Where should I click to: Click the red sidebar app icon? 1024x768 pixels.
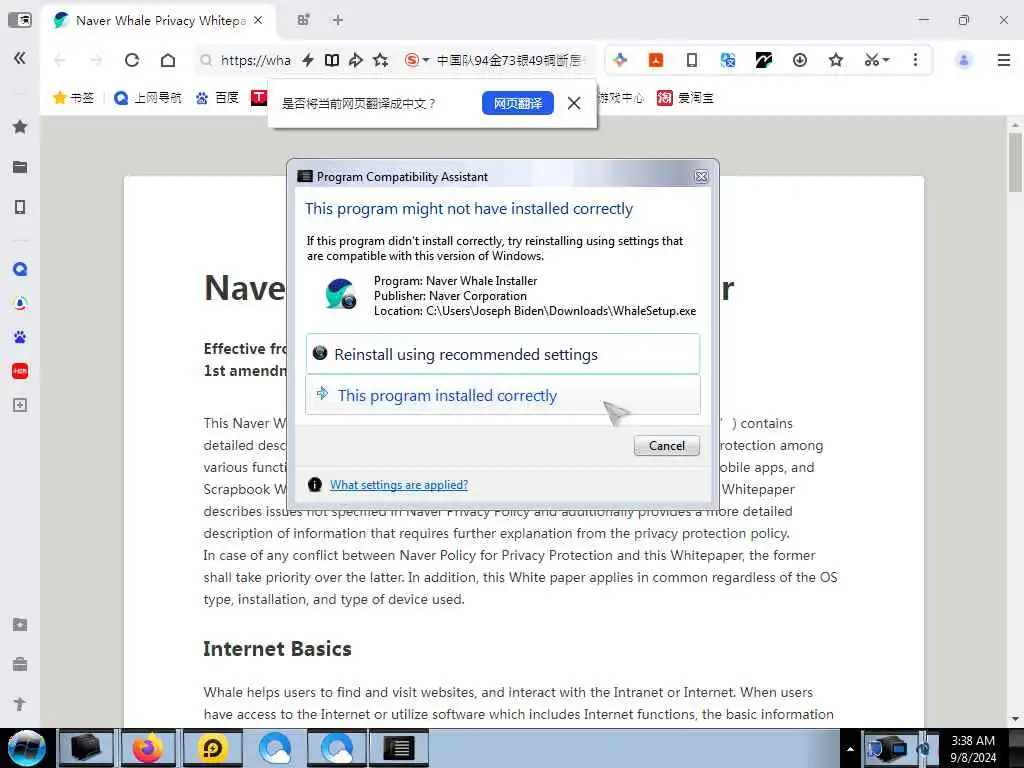click(x=20, y=371)
